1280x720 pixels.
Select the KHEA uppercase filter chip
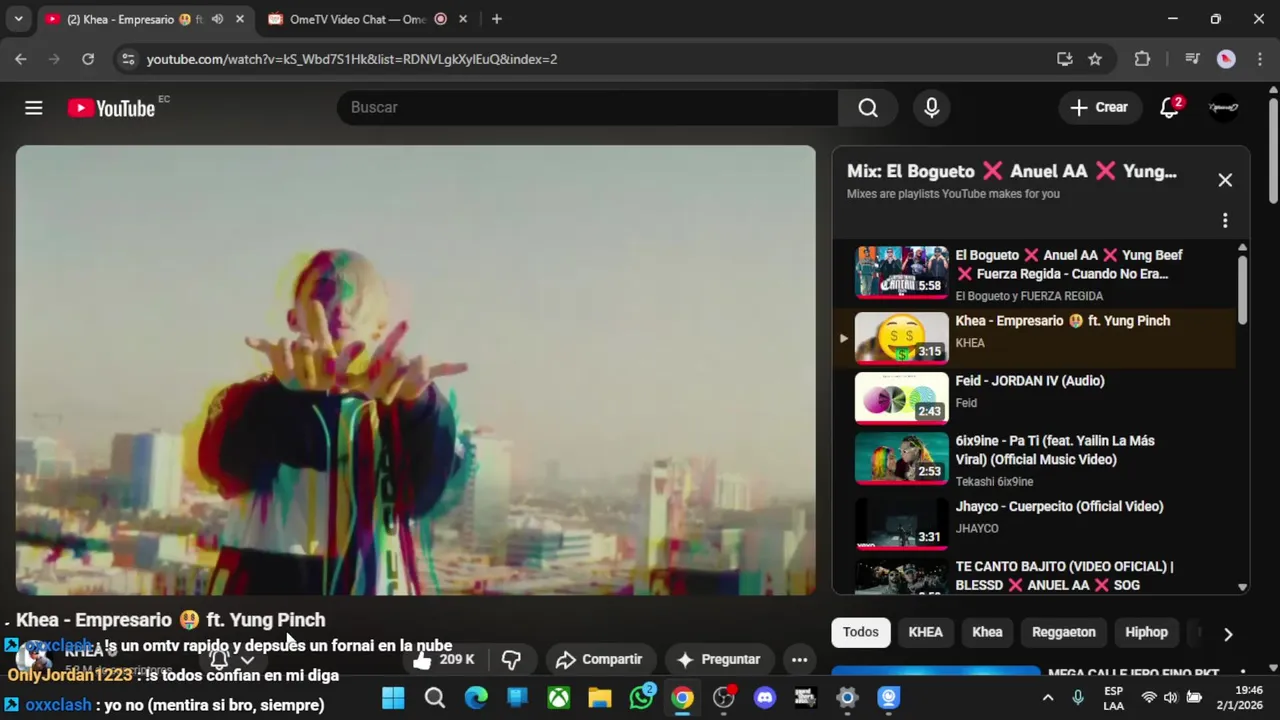(x=926, y=632)
